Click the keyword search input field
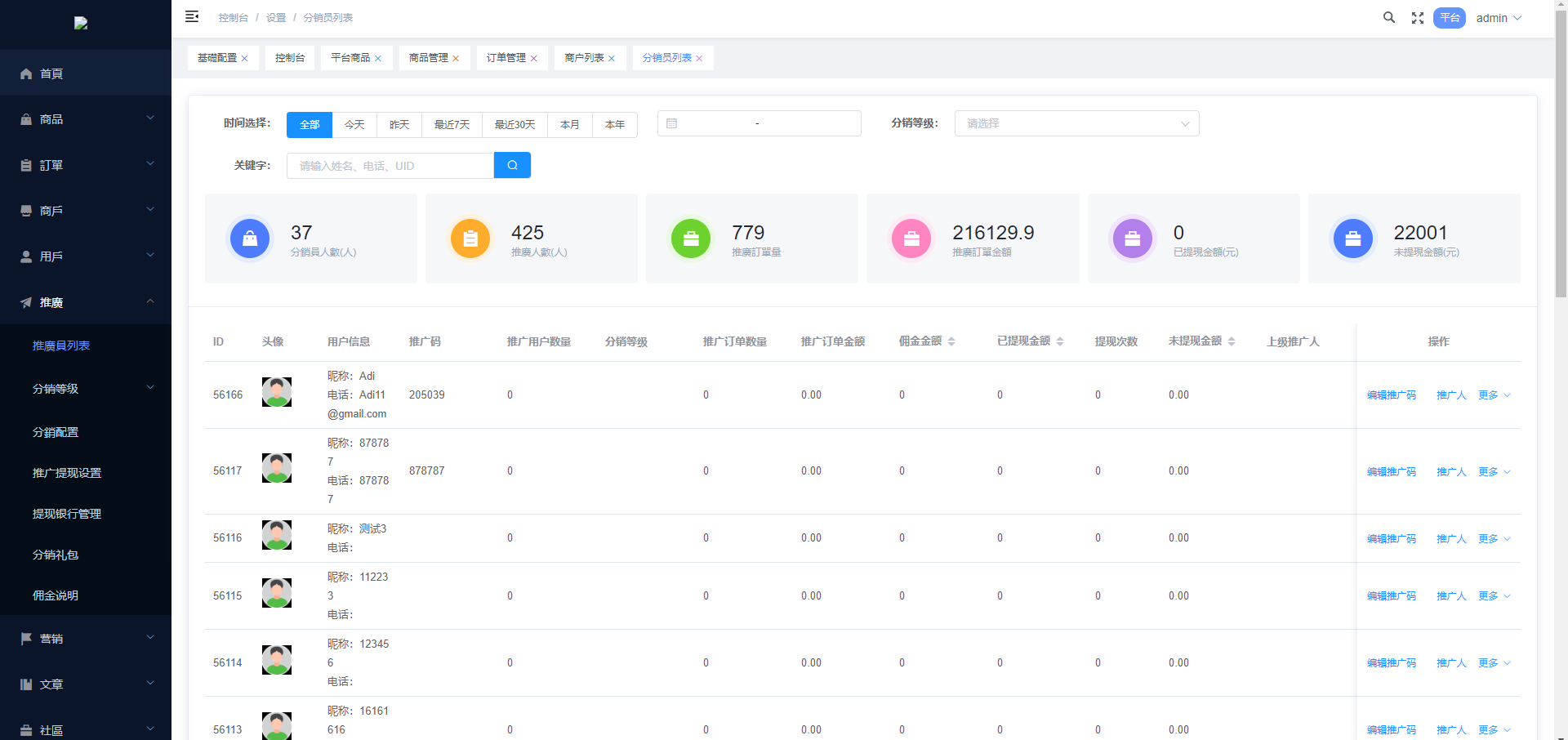Image resolution: width=1568 pixels, height=740 pixels. pyautogui.click(x=390, y=166)
